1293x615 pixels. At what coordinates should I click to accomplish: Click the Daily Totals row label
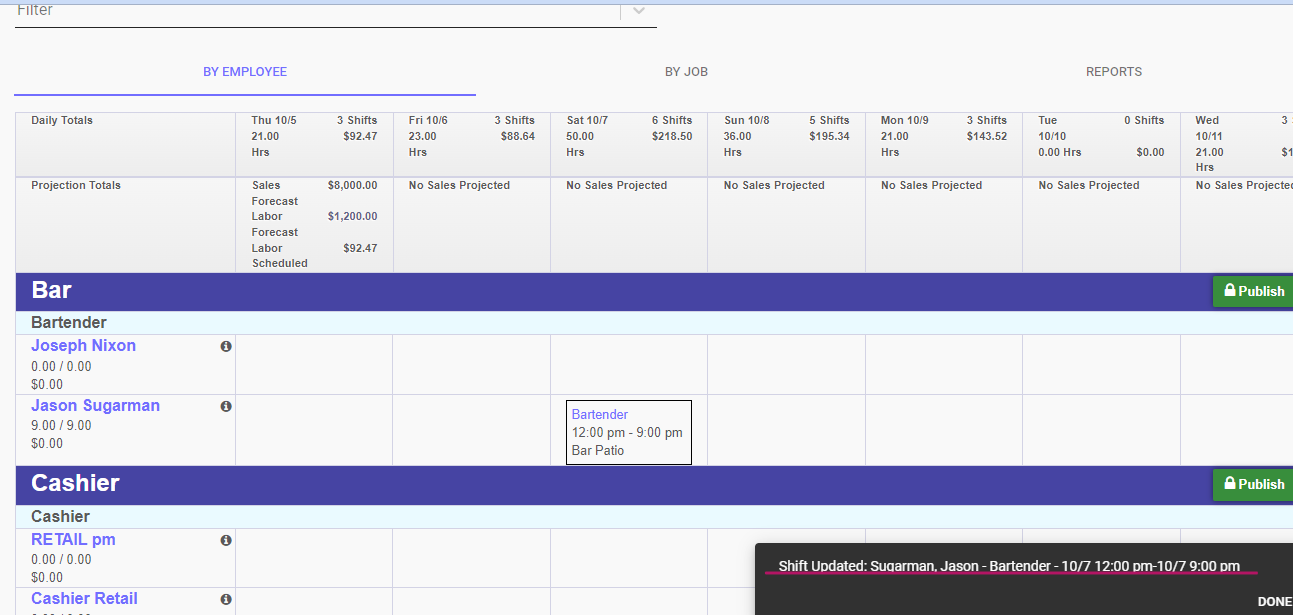pyautogui.click(x=62, y=121)
